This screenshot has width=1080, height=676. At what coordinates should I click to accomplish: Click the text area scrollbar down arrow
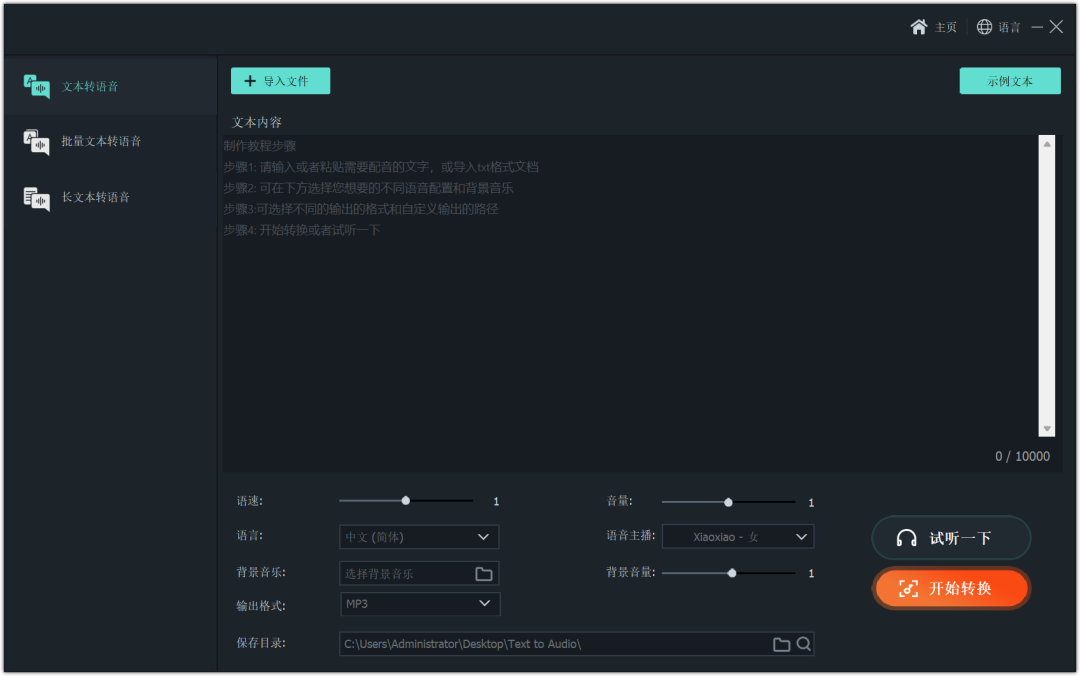[x=1047, y=429]
